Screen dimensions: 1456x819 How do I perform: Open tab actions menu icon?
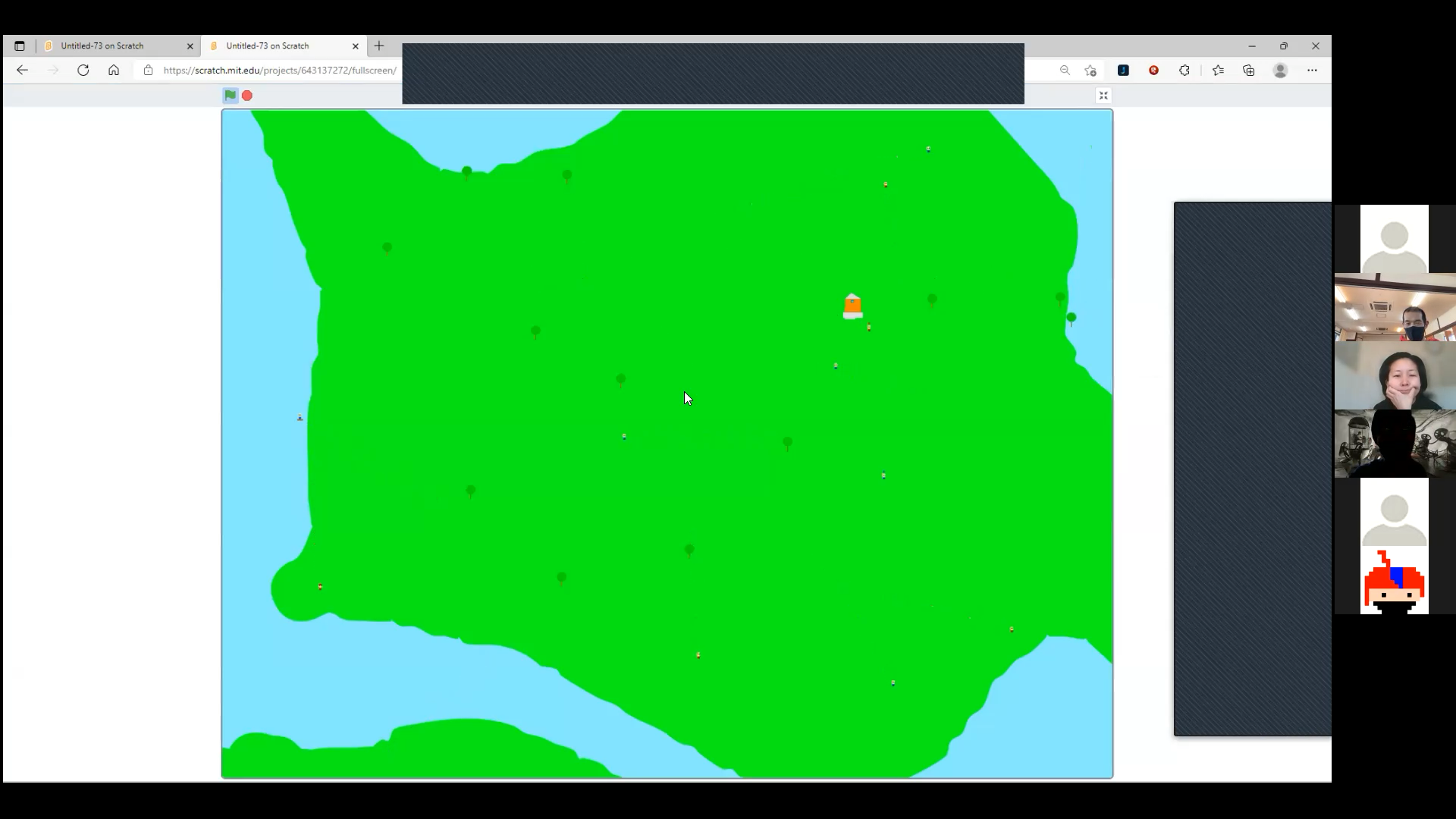20,45
